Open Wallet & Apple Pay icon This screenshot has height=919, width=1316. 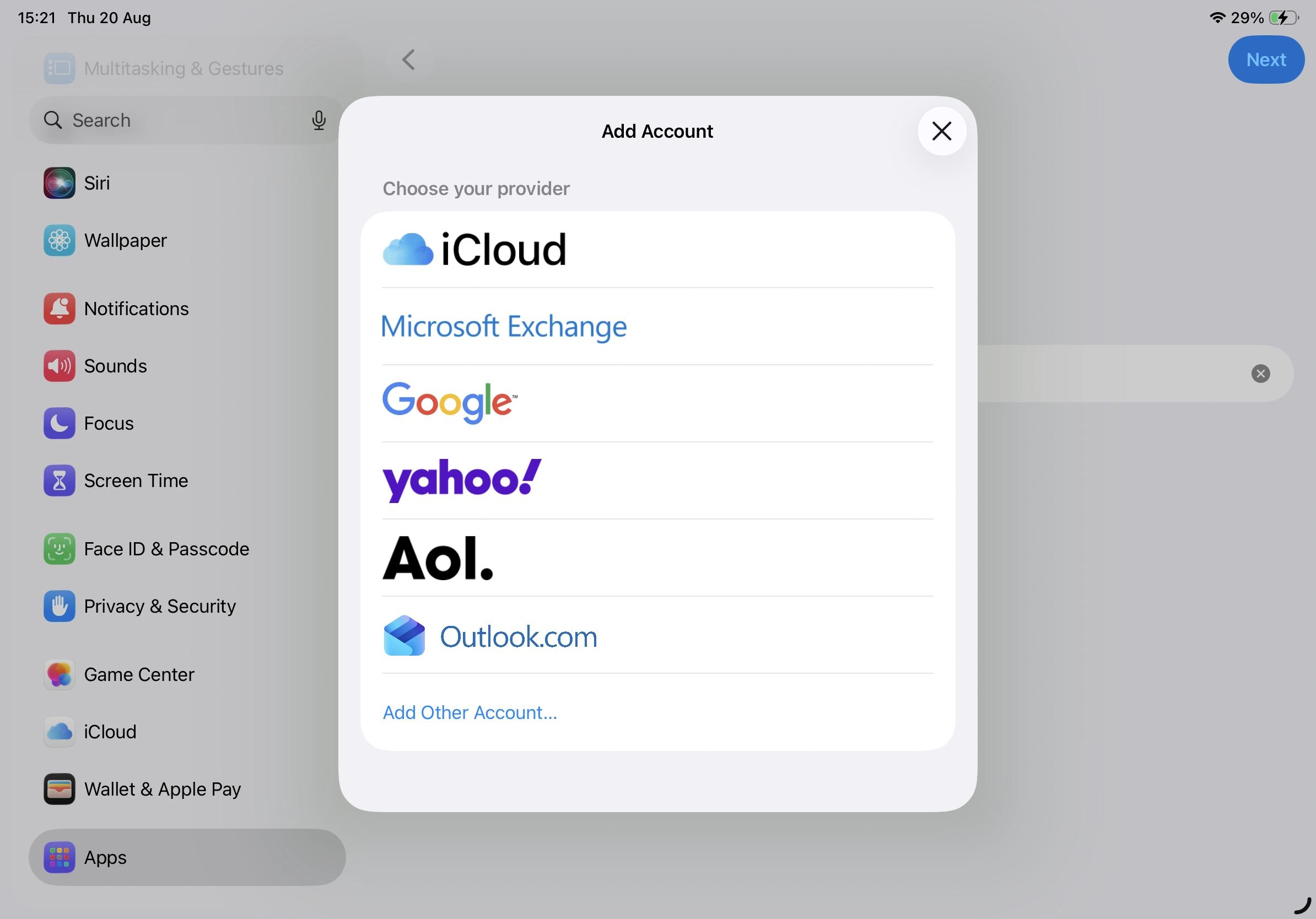tap(60, 789)
